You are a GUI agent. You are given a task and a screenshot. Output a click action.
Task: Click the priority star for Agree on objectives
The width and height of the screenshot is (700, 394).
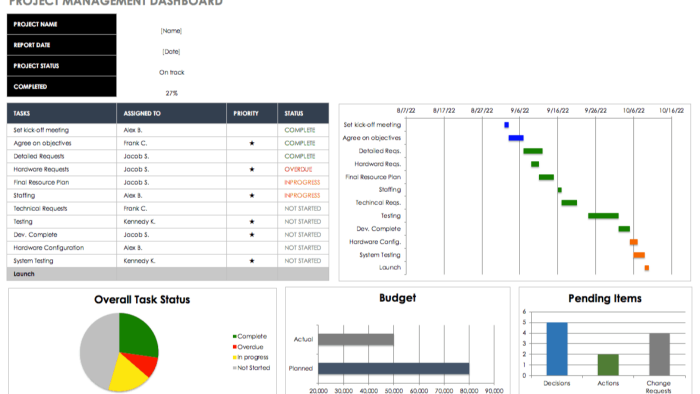coord(252,143)
